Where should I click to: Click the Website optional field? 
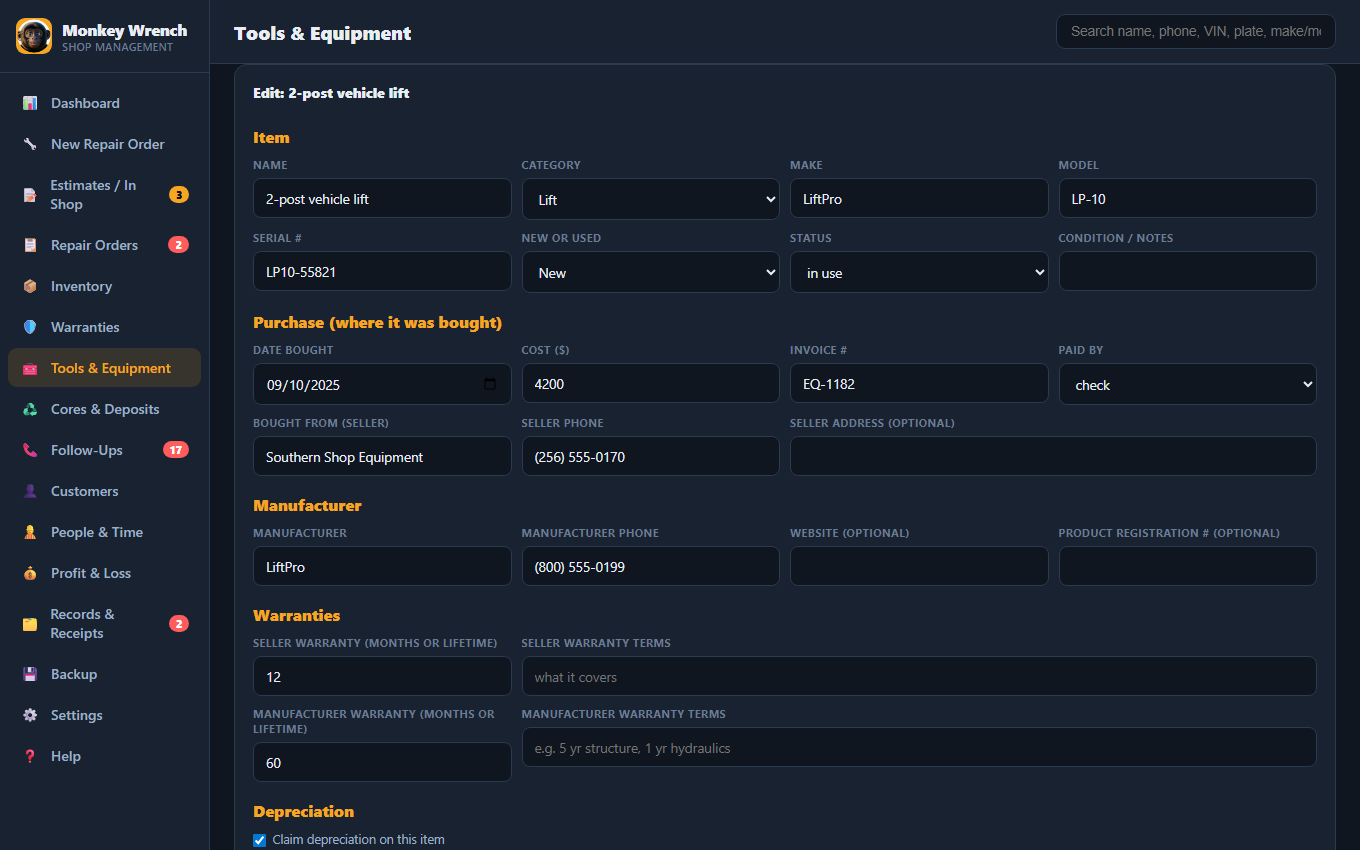pos(919,566)
